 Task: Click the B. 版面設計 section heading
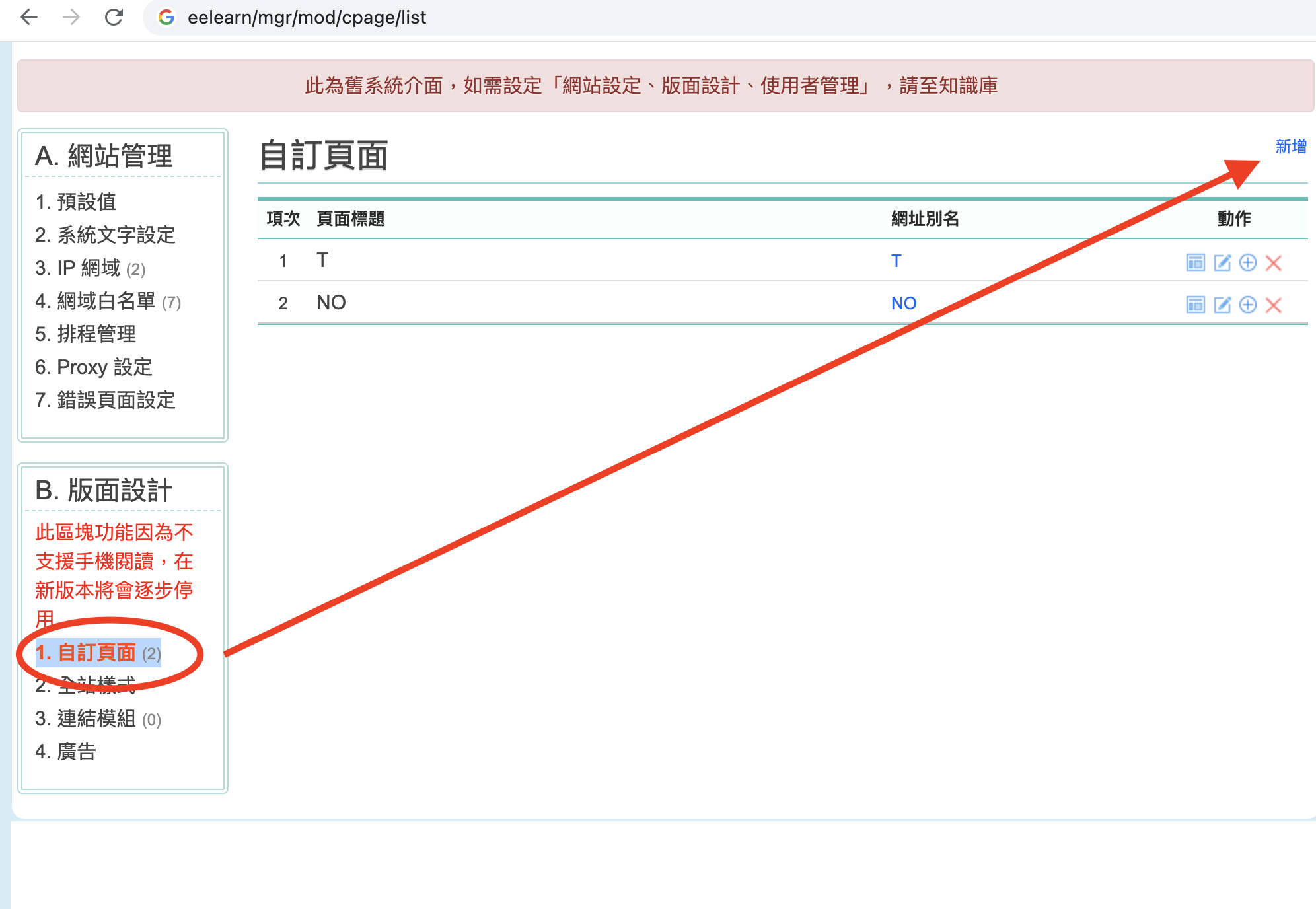(x=104, y=490)
